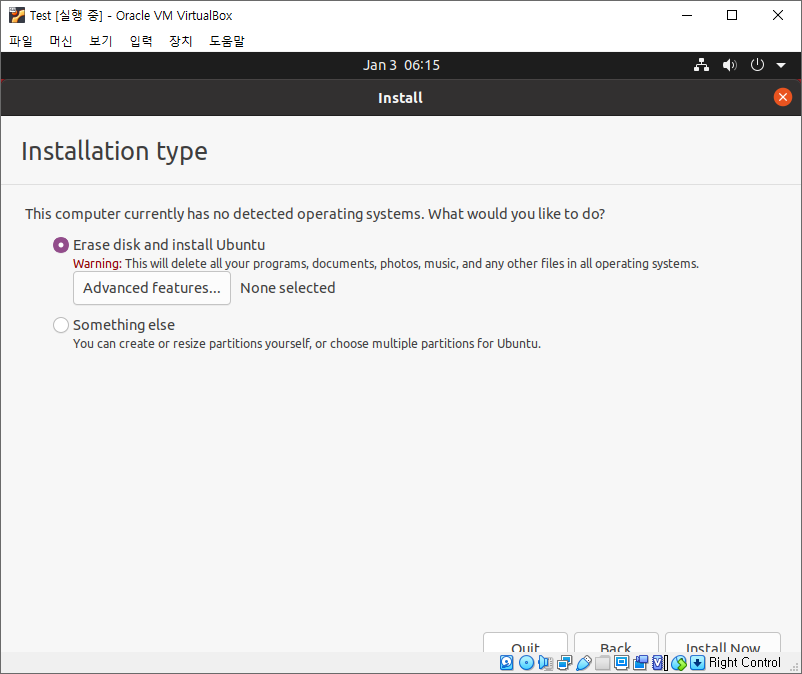Click the mouse integration indicator icon

[679, 663]
